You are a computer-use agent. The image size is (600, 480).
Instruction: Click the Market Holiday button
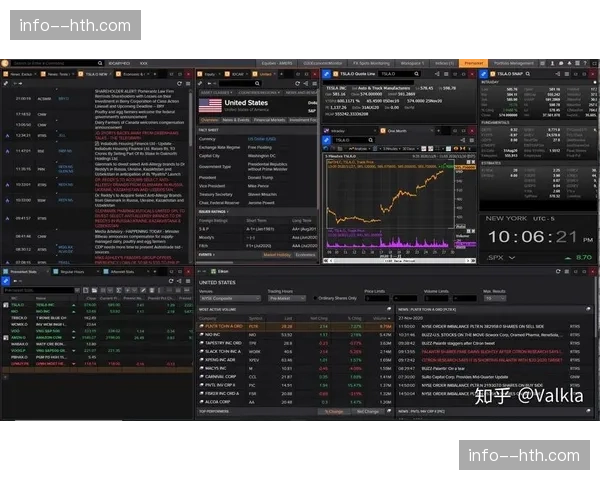click(276, 254)
